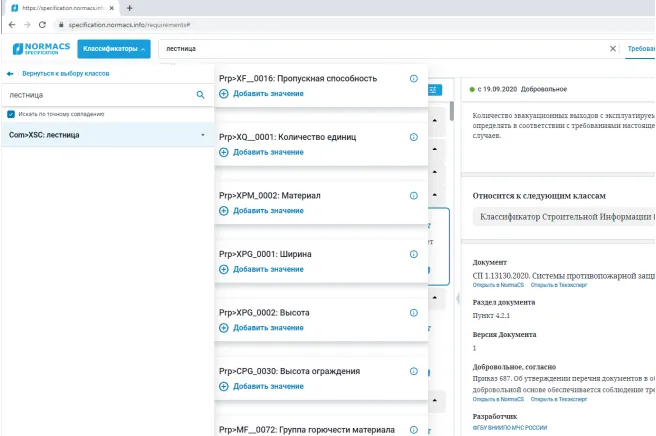Open info icon for Пропускная способность

point(414,78)
